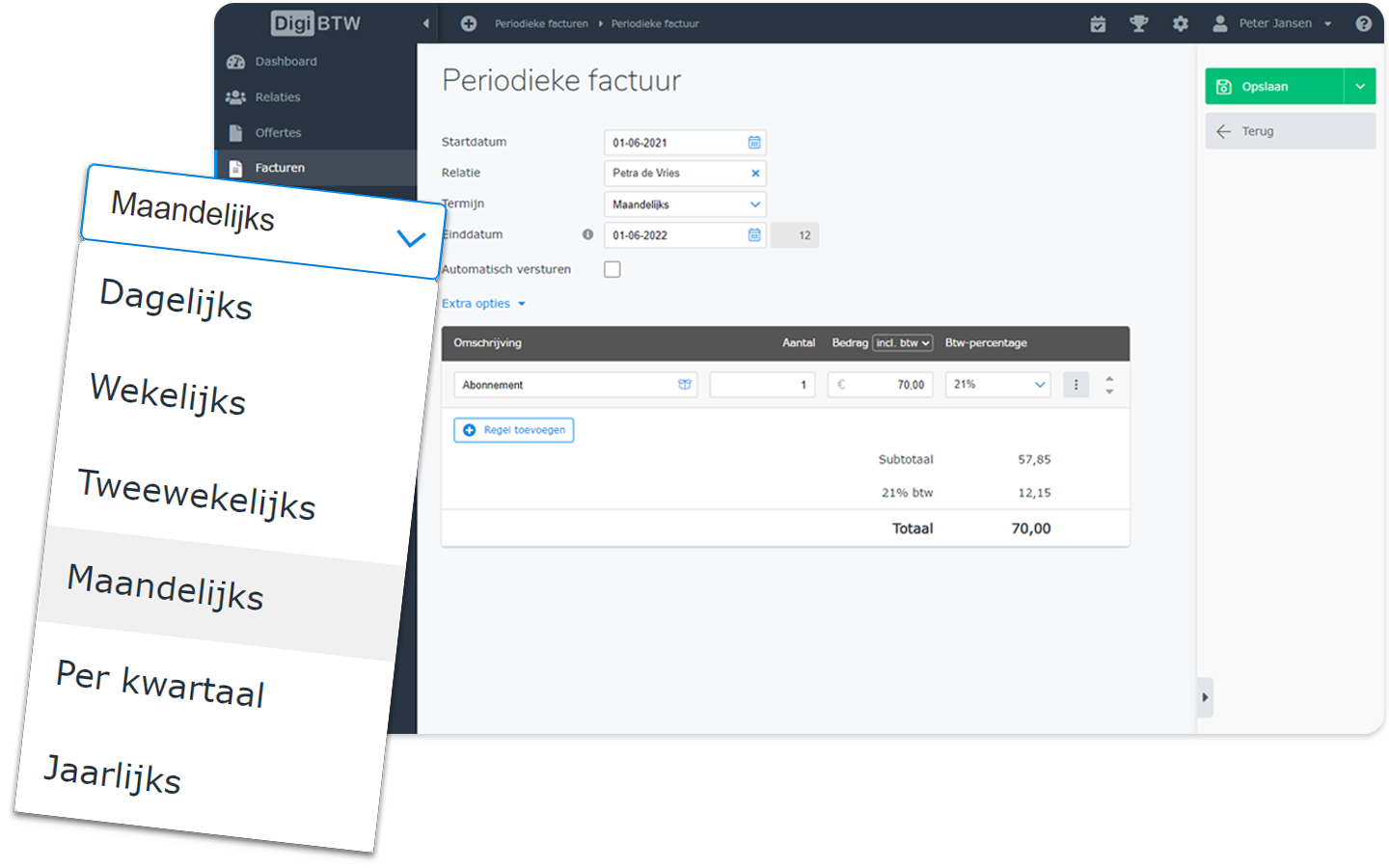Image resolution: width=1389 pixels, height=868 pixels.
Task: Open the incl. btw dropdown in table header
Action: (x=903, y=343)
